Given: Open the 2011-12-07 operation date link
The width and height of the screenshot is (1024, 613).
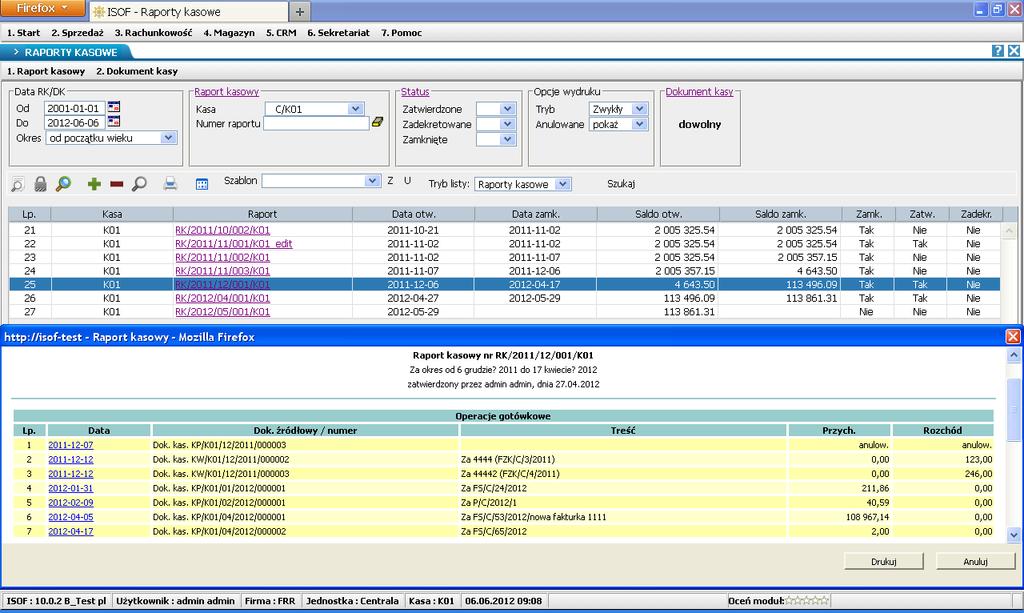Looking at the screenshot, I should [x=71, y=445].
